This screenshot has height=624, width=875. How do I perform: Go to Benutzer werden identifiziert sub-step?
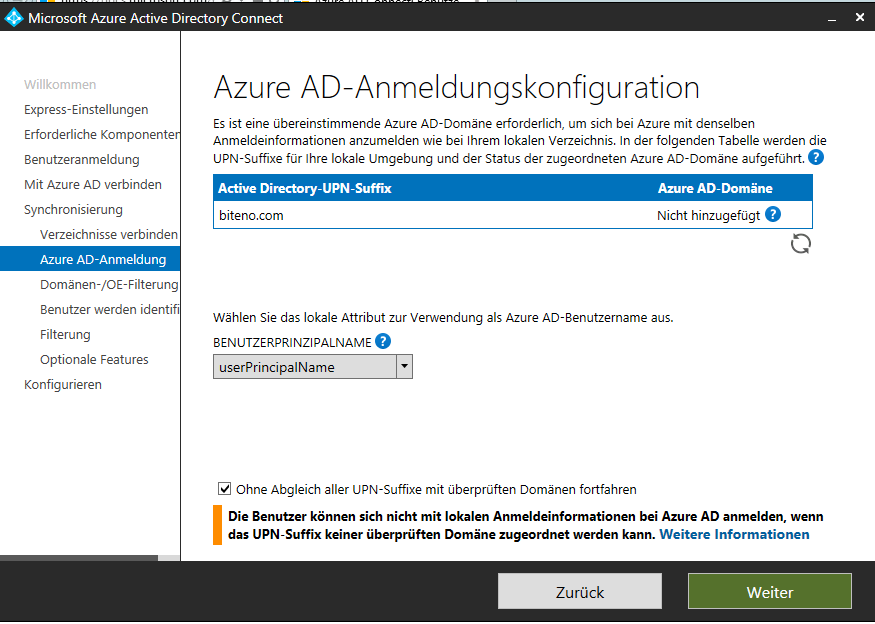[110, 310]
